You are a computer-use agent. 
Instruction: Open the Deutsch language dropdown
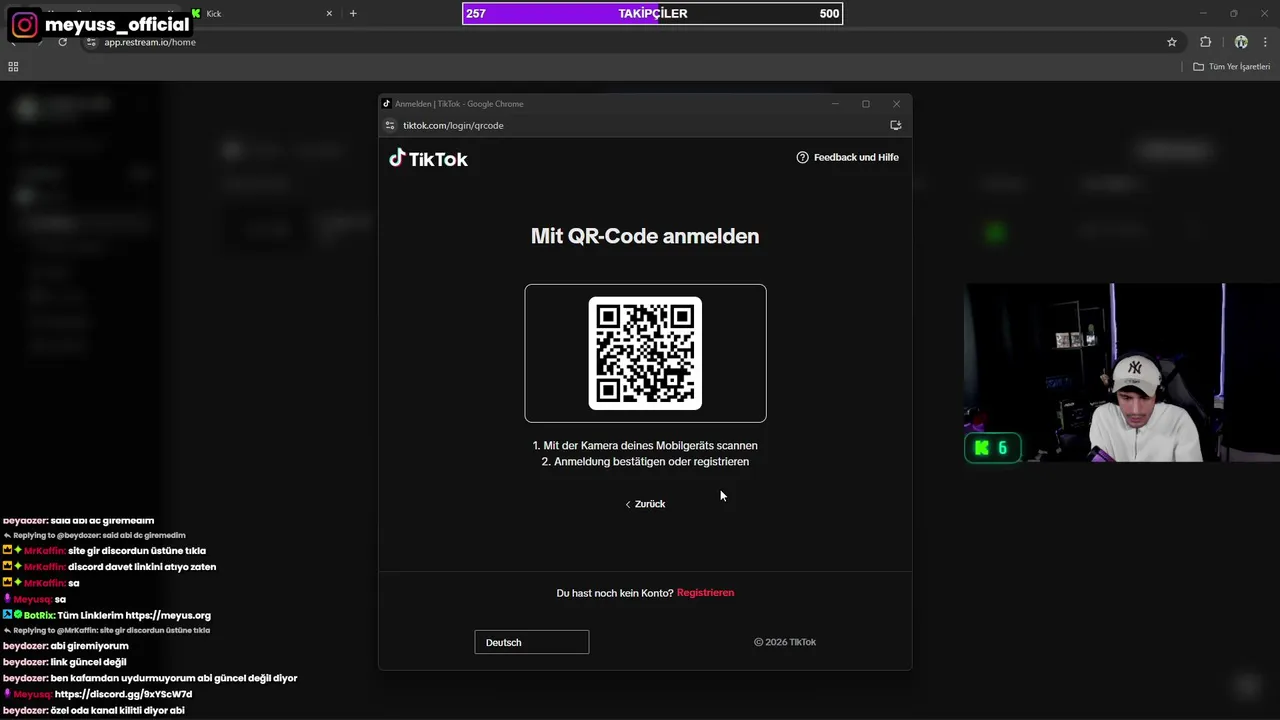(x=531, y=642)
